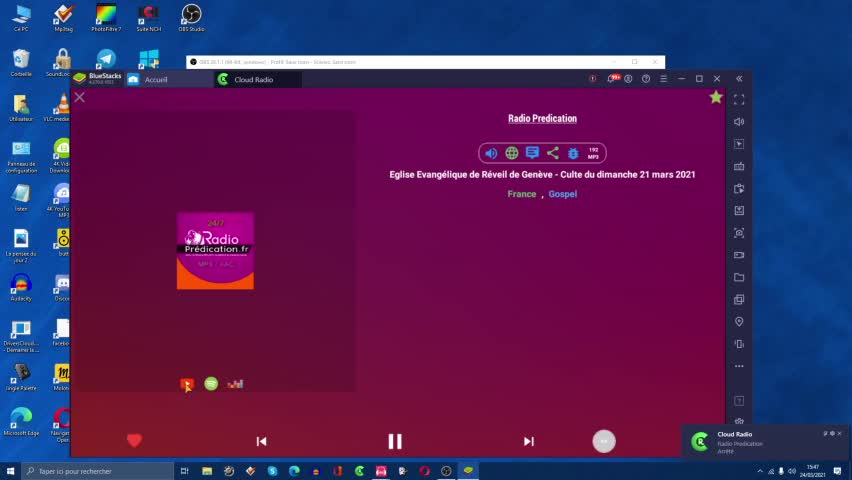Take a BlueStacks screenshot
The image size is (852, 480).
739,233
